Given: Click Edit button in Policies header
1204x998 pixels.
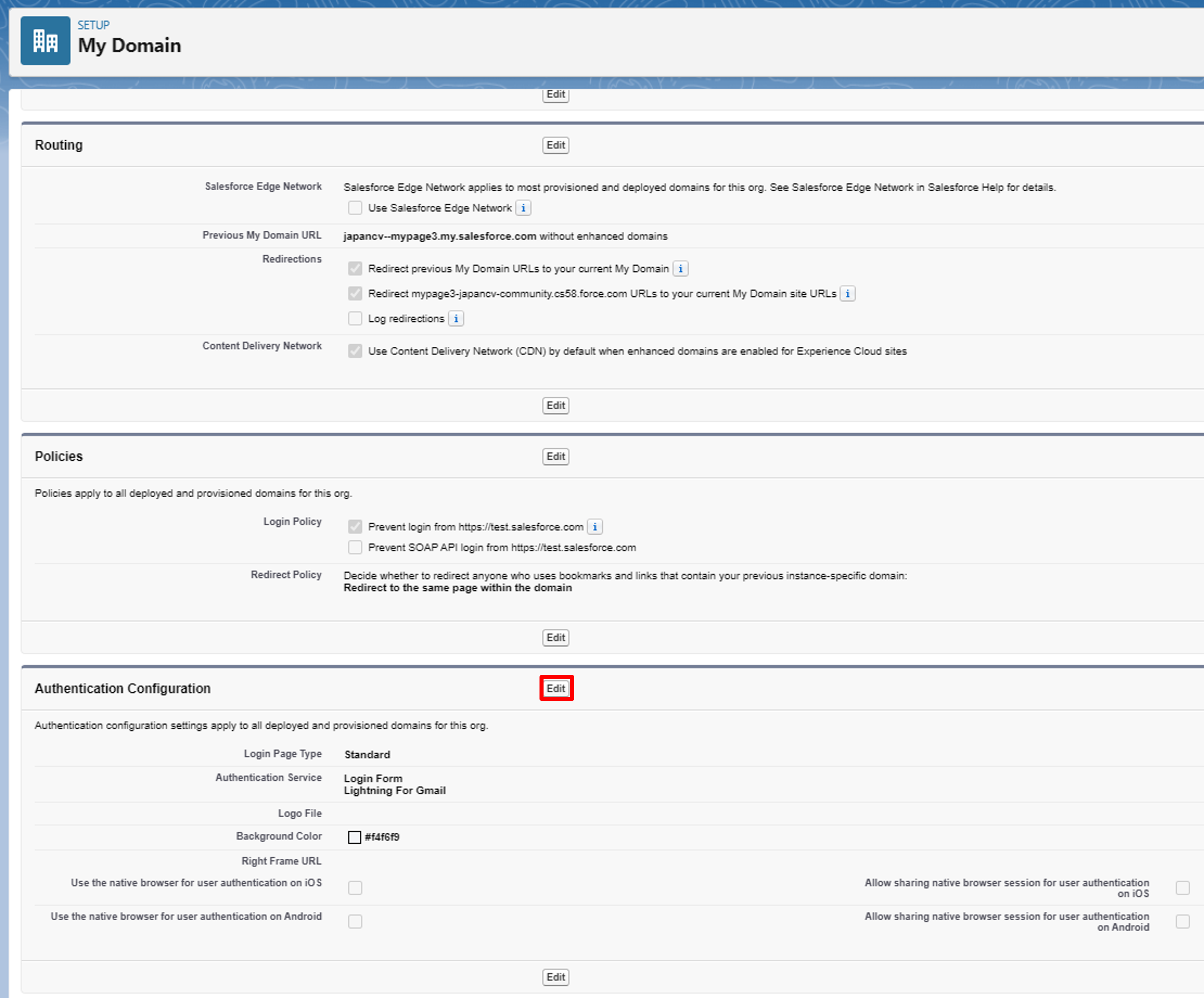Looking at the screenshot, I should point(556,456).
